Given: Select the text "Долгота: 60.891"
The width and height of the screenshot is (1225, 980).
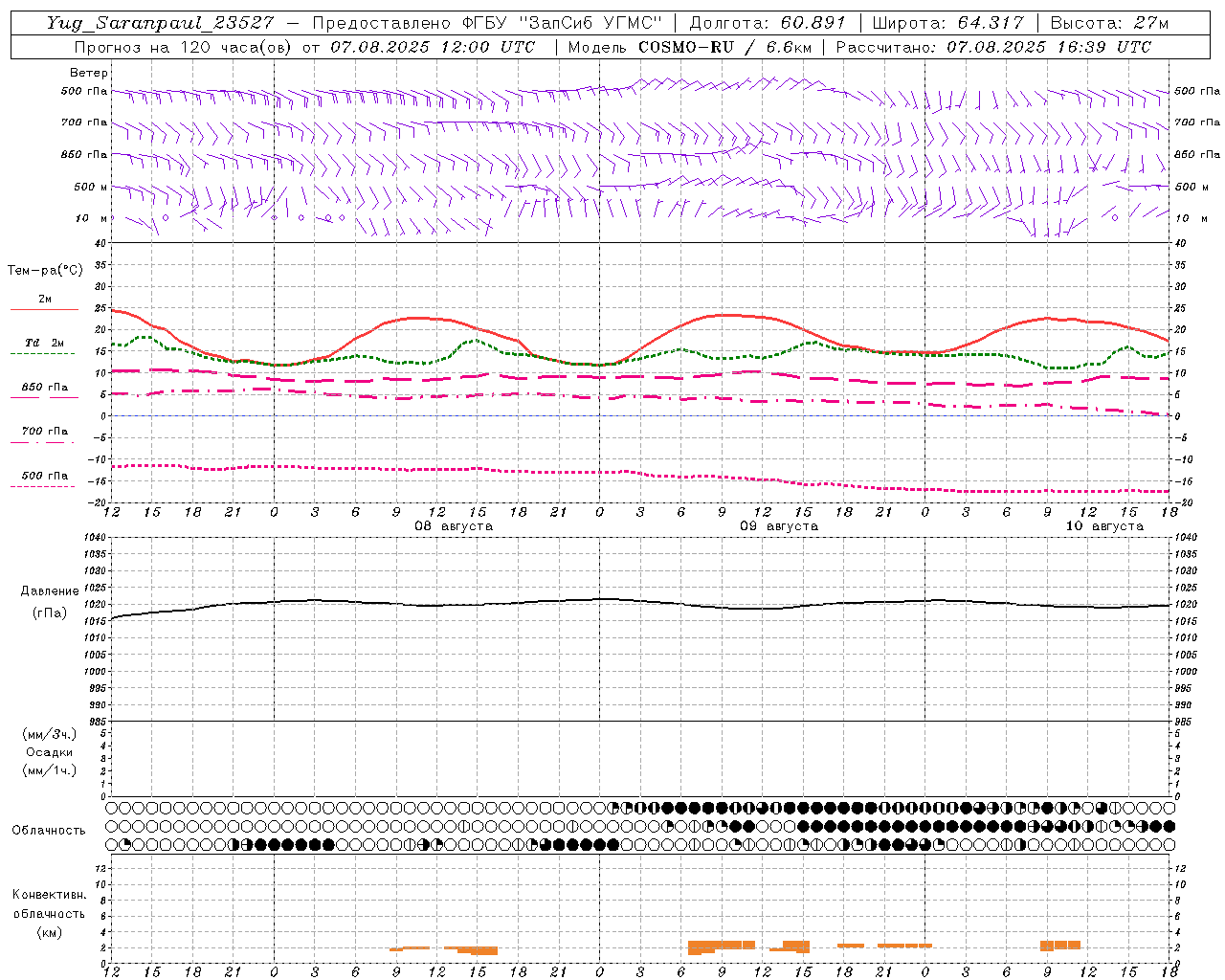Looking at the screenshot, I should click(768, 23).
